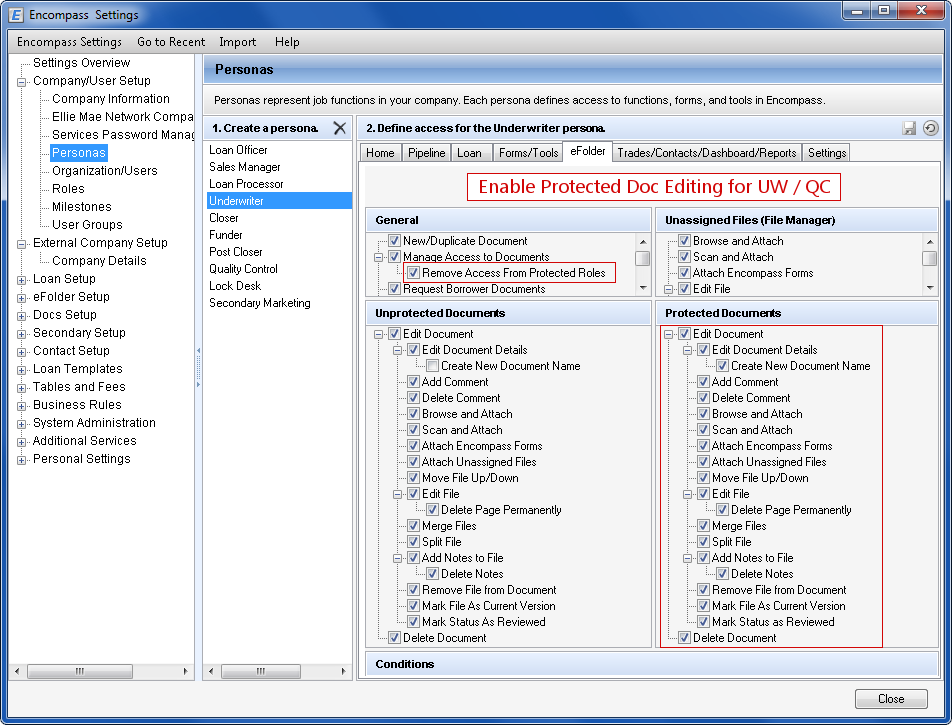
Task: Click the Close button
Action: click(891, 699)
